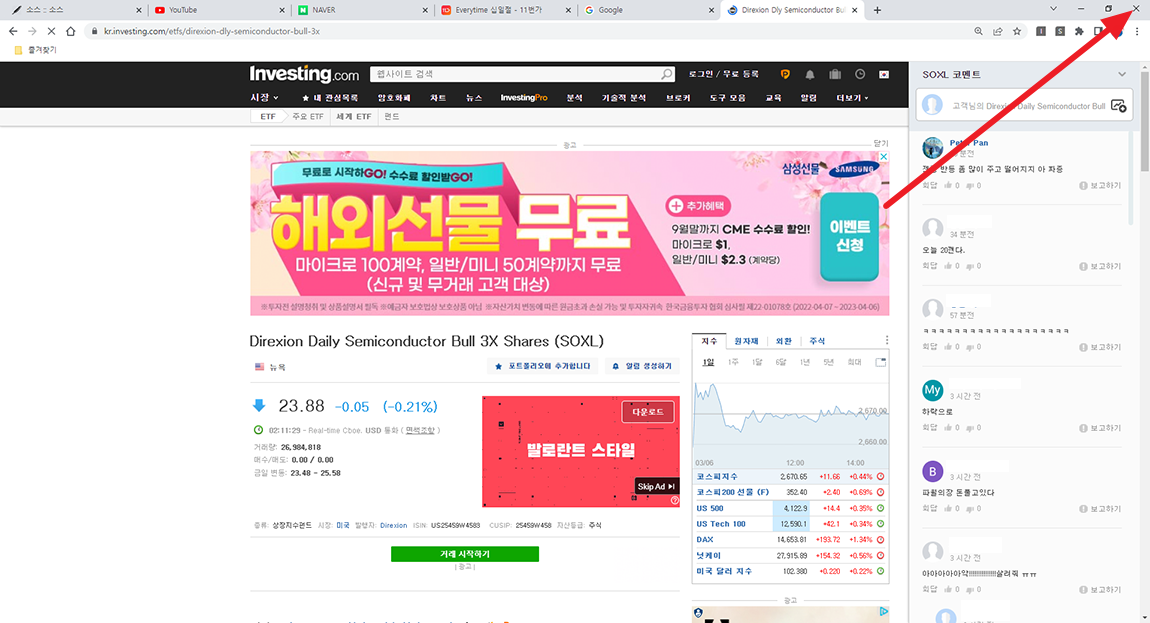Report the Peter Pan comment via 보고하기

[x=1100, y=186]
